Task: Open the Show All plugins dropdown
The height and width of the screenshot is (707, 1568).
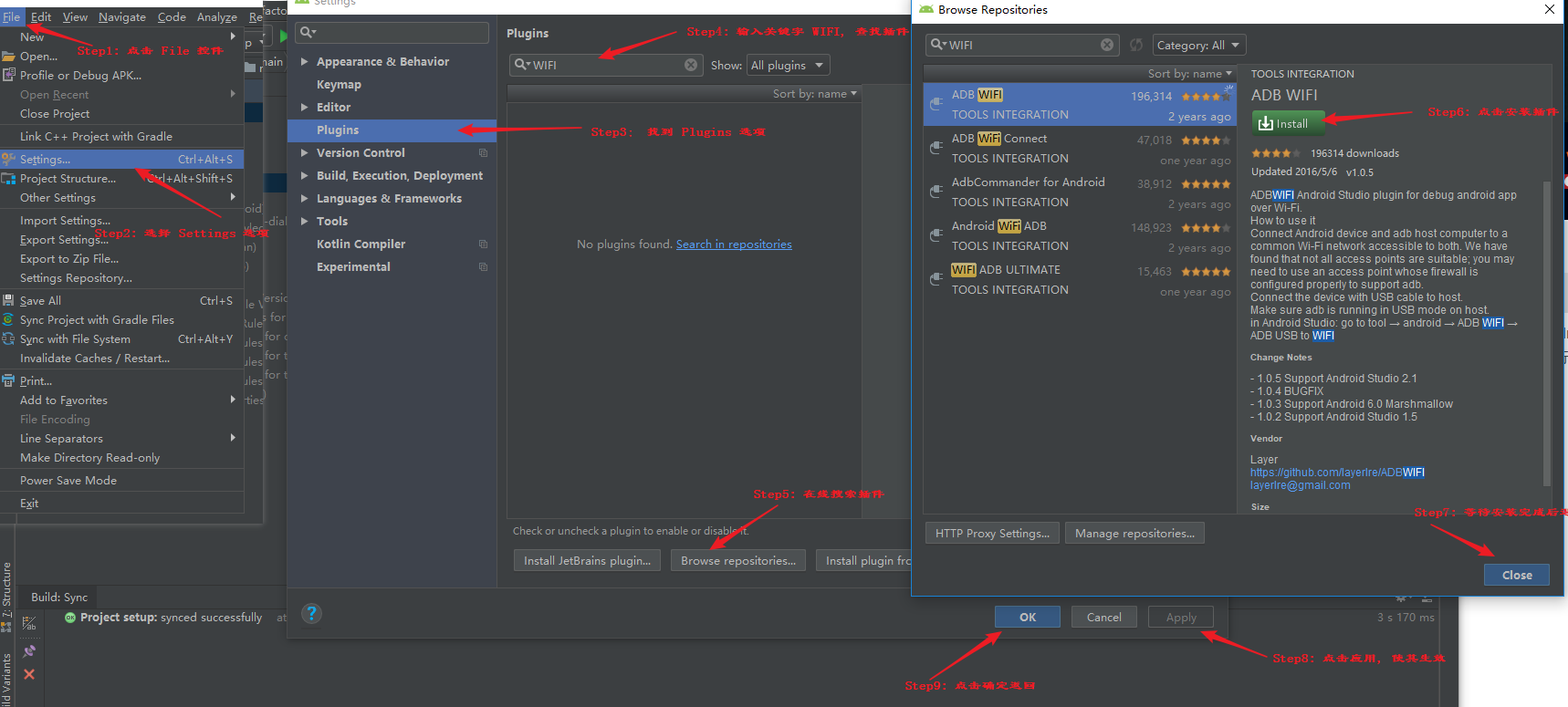Action: pos(788,65)
